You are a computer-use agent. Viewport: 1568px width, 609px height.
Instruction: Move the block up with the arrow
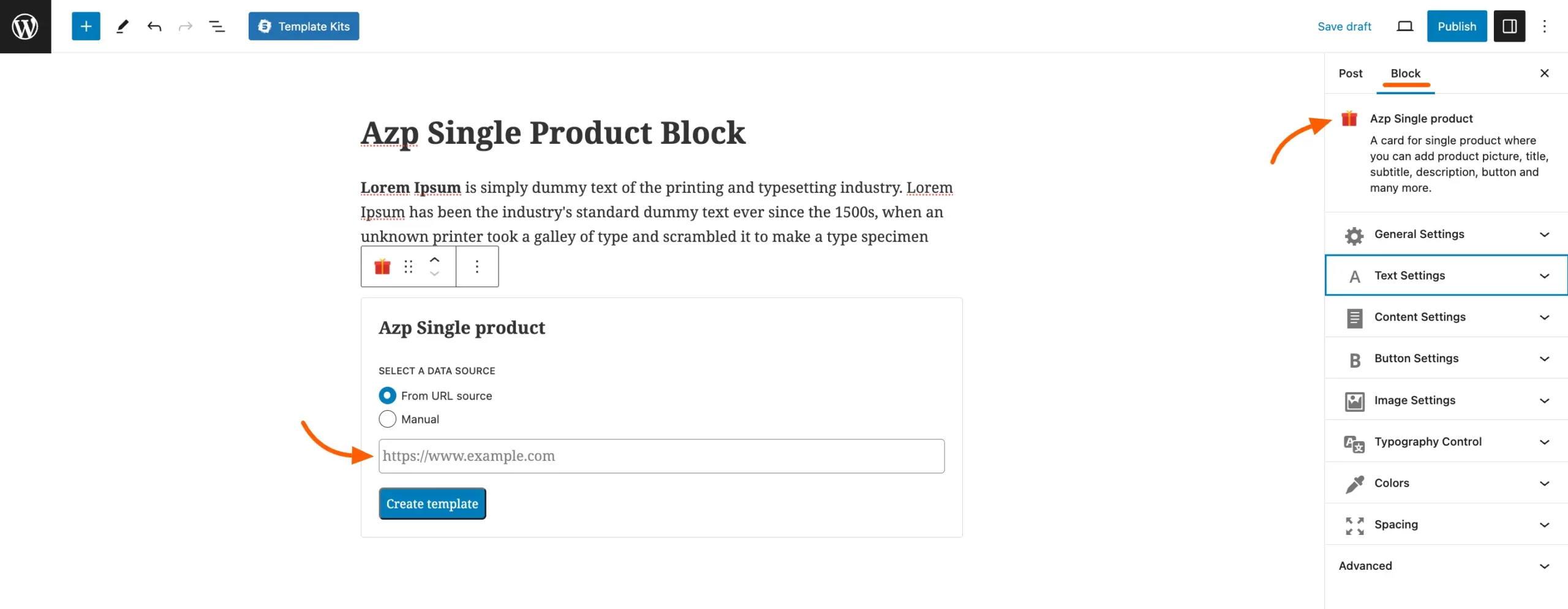coord(435,260)
